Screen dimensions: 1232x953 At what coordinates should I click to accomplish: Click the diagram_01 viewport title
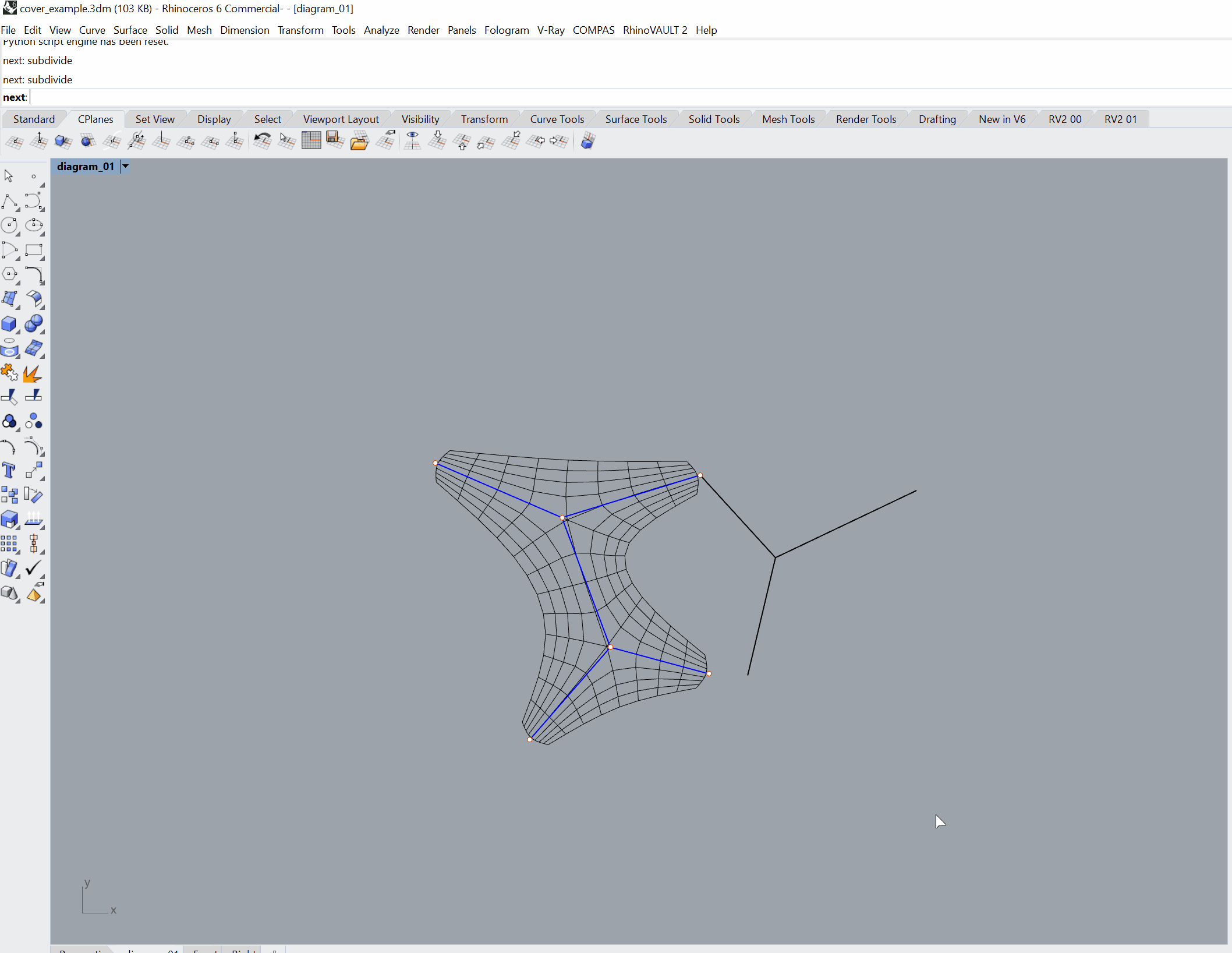tap(86, 167)
